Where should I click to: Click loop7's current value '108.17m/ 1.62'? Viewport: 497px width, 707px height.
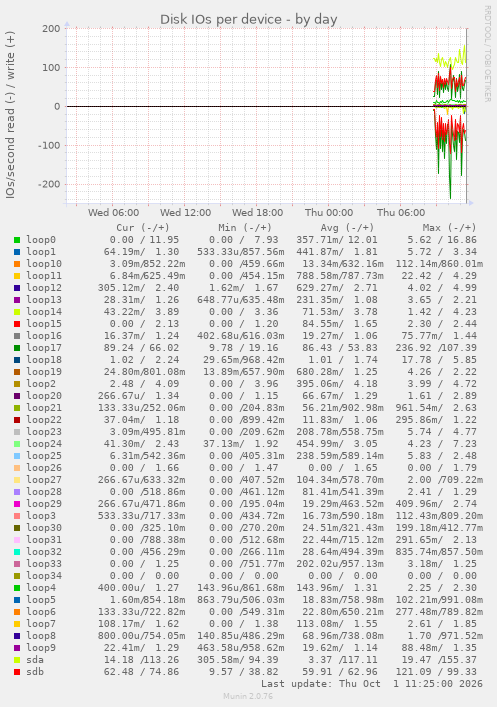tap(138, 624)
